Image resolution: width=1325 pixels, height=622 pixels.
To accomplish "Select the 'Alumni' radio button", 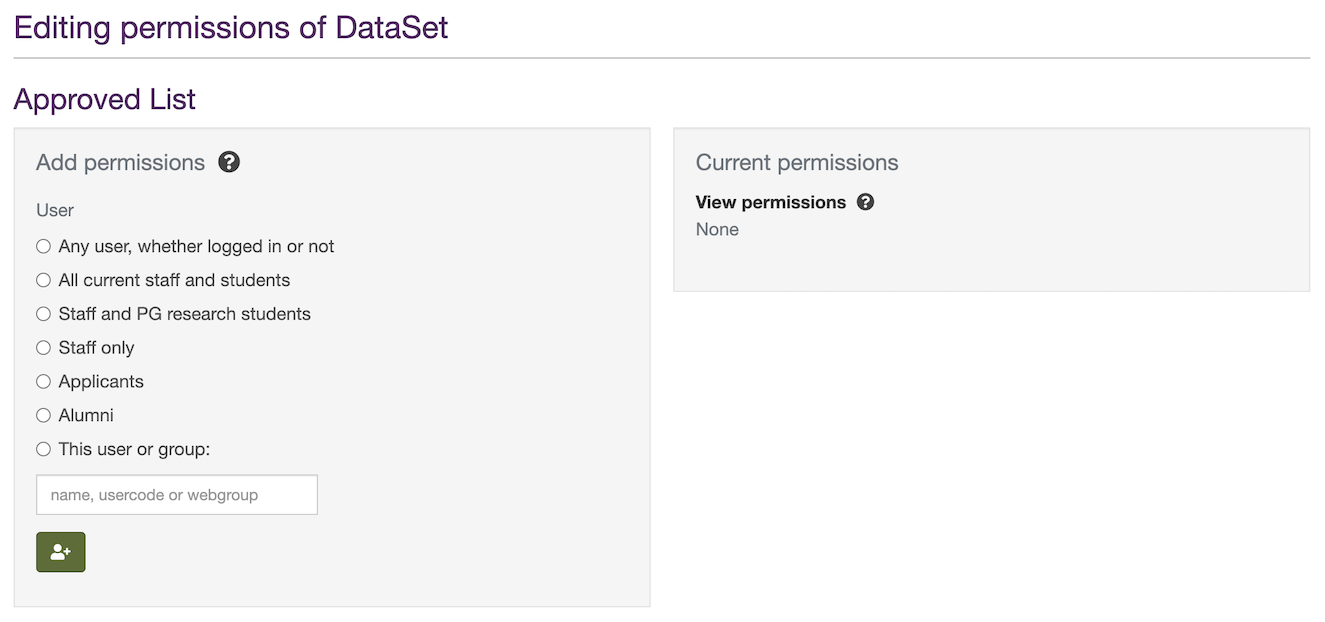I will (x=44, y=415).
